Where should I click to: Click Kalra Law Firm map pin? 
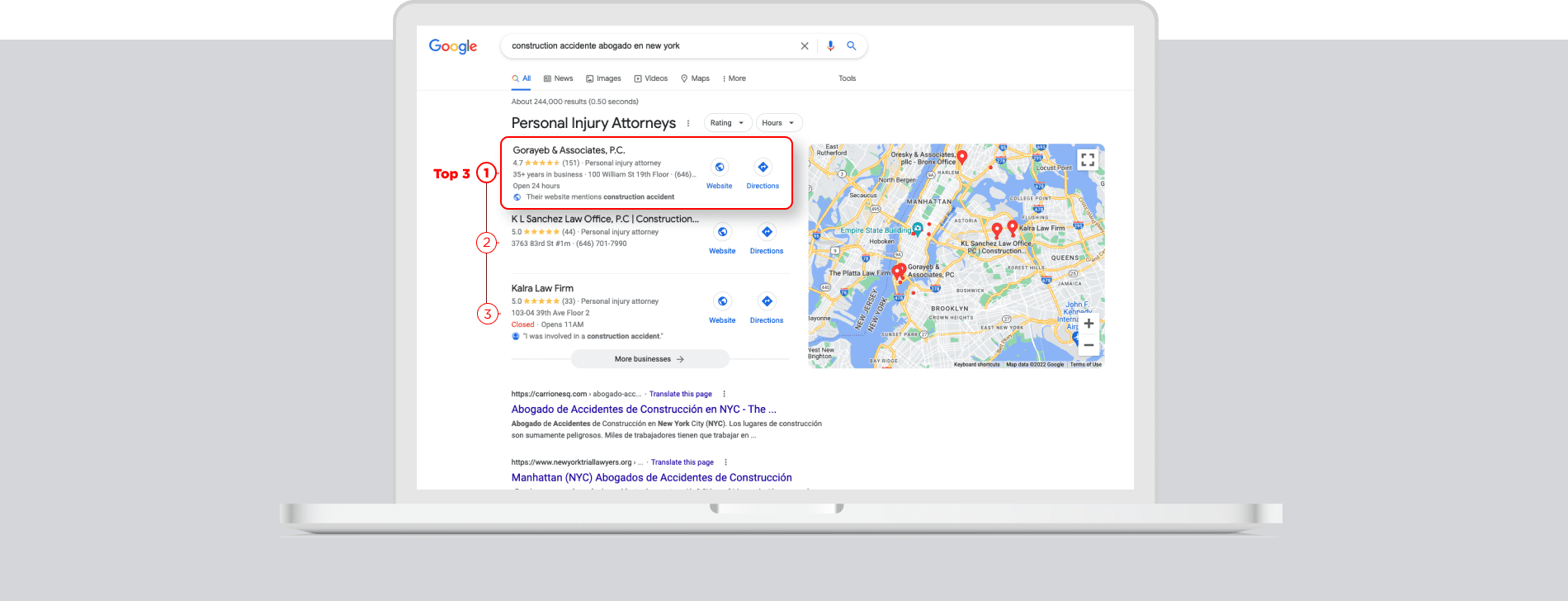coord(1013,227)
